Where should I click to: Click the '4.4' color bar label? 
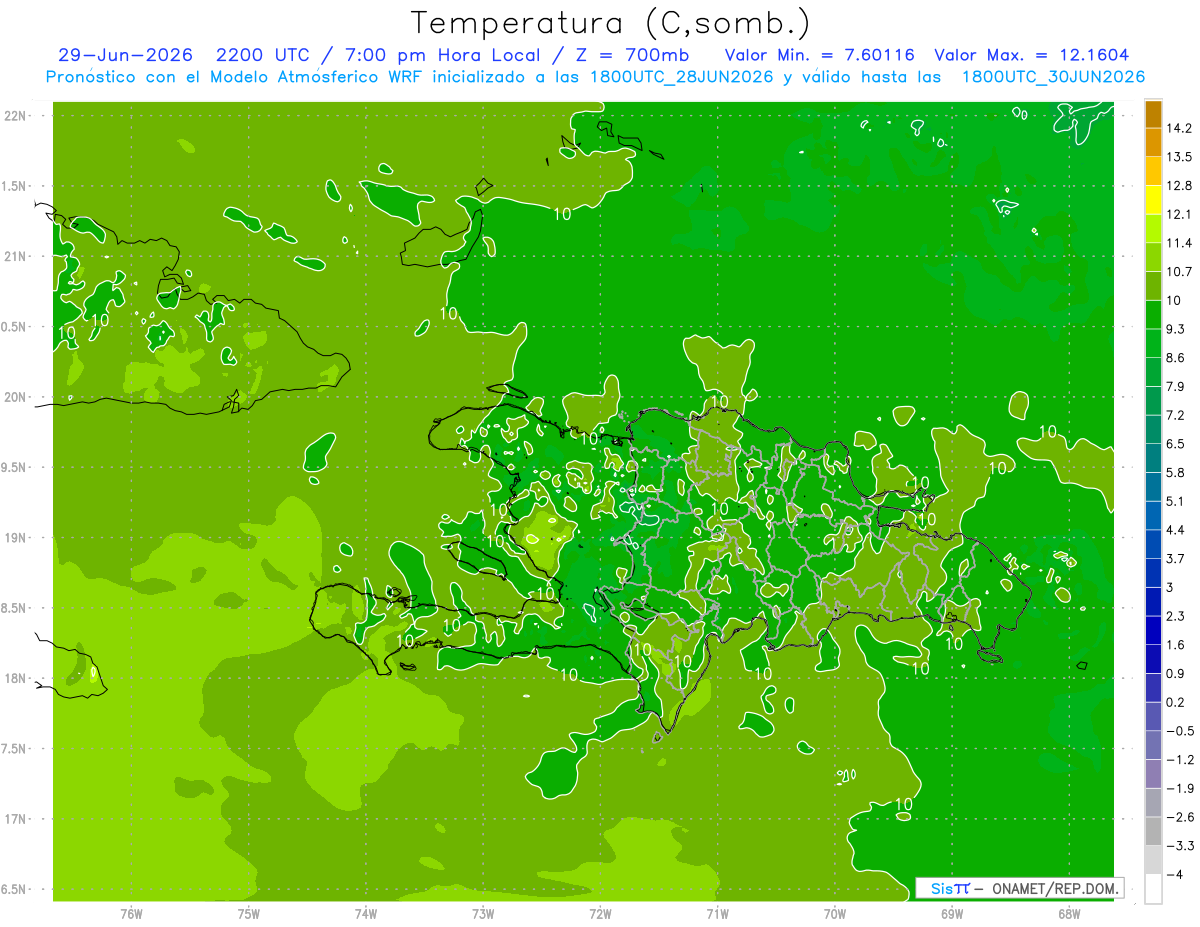click(1176, 529)
